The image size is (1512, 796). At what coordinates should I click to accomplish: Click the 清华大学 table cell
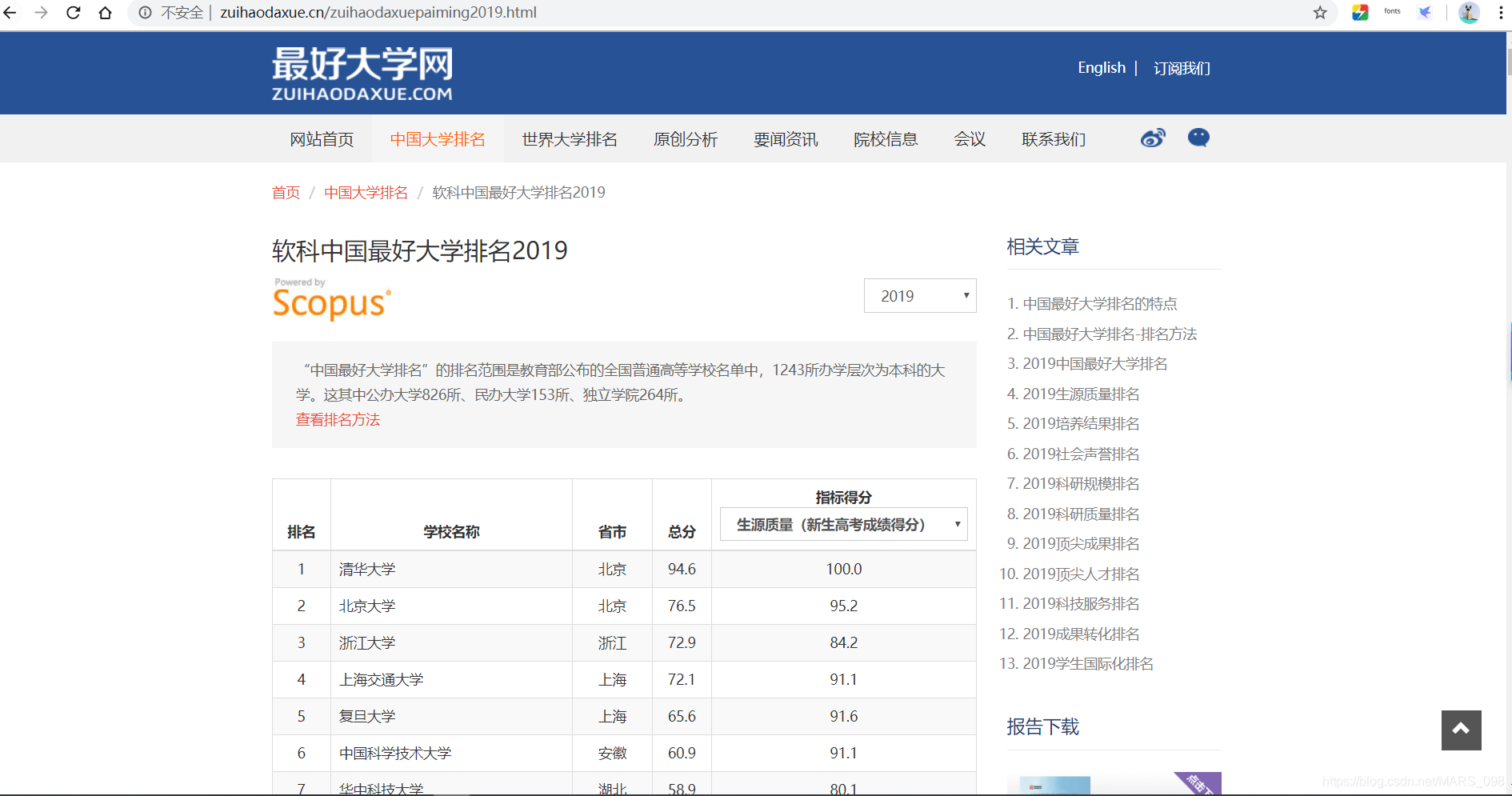(451, 570)
